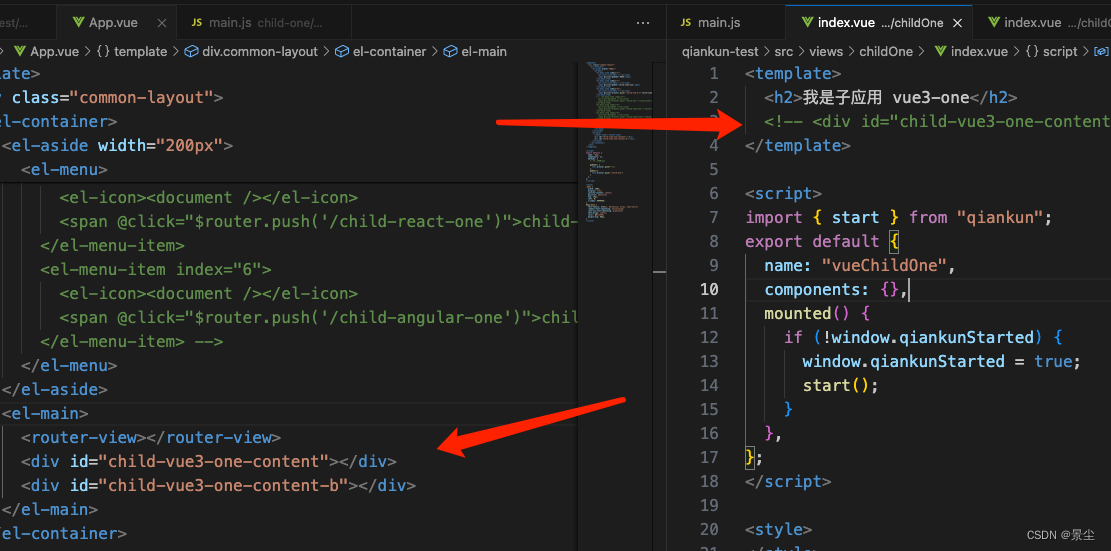Click the Vue icon on App.vue tab
This screenshot has width=1111, height=551.
(79, 23)
